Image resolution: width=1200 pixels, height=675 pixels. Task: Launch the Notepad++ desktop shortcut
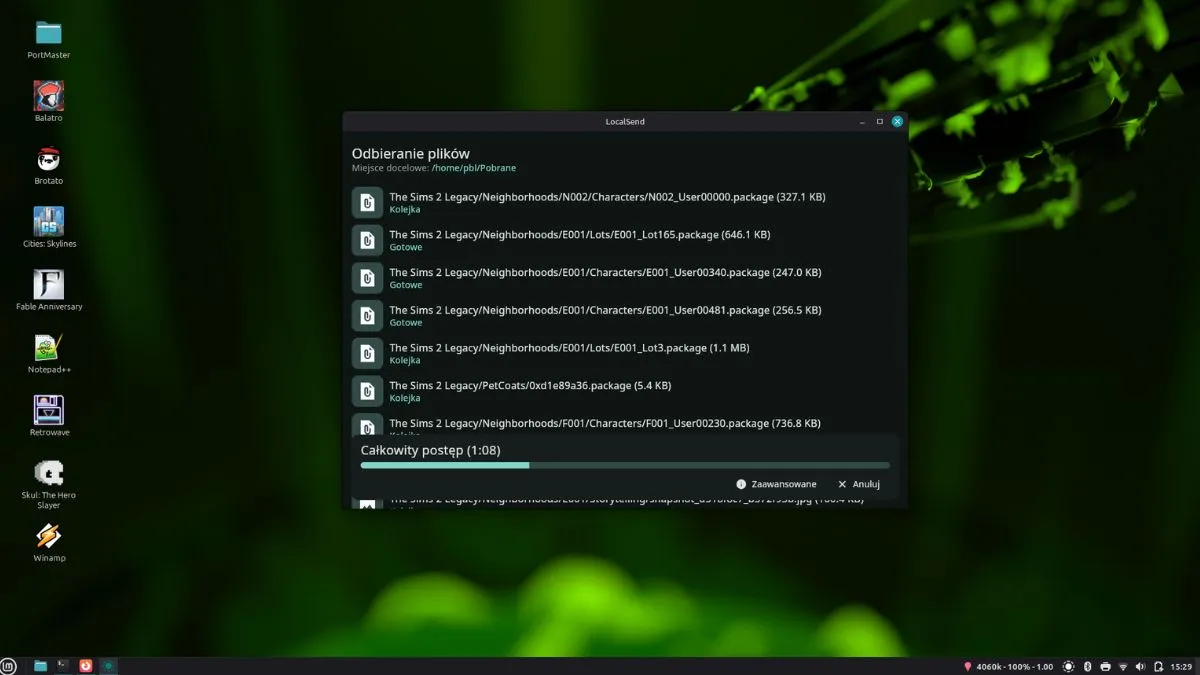48,347
